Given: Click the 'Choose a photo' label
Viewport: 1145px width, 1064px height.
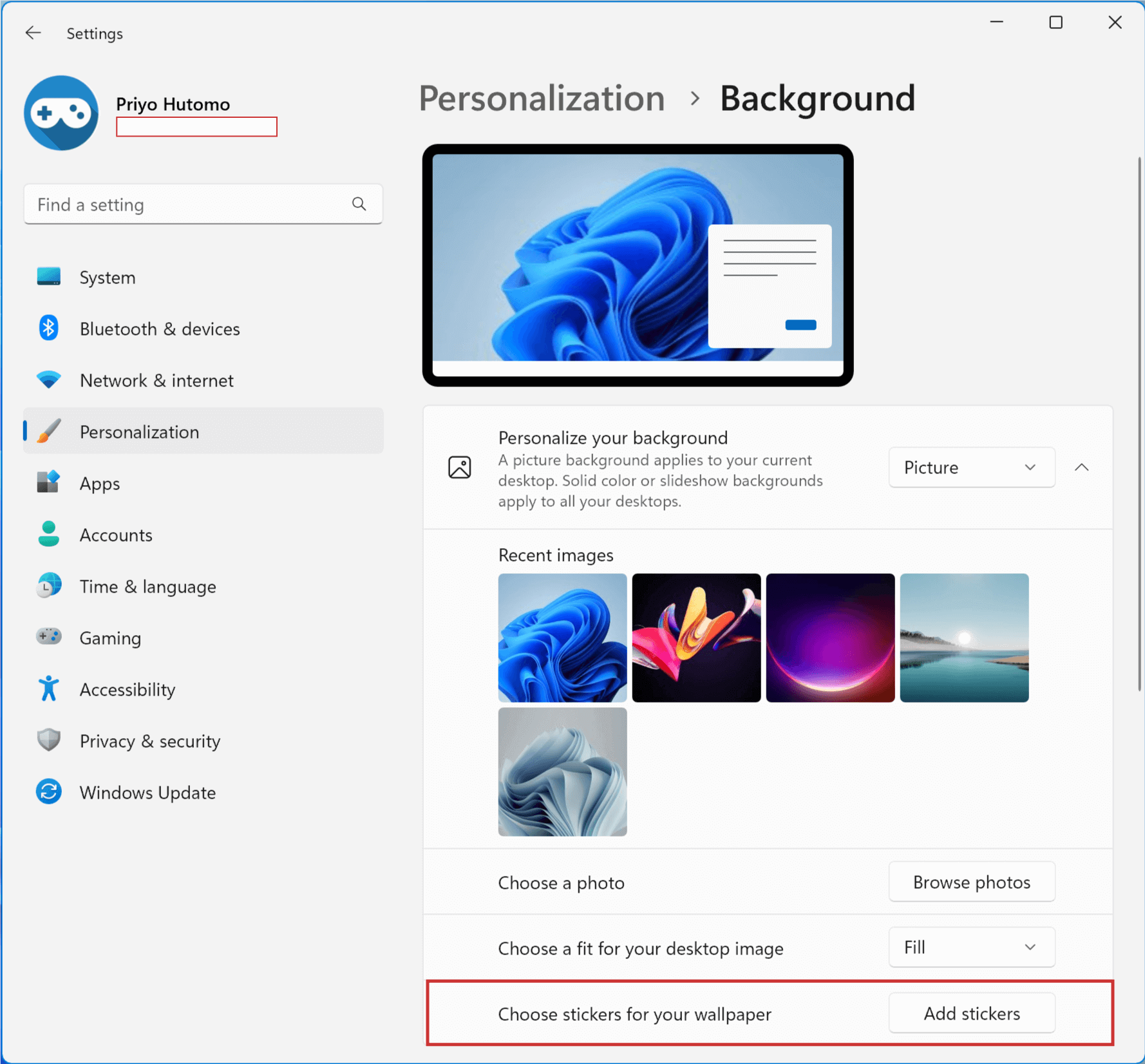Looking at the screenshot, I should click(561, 882).
